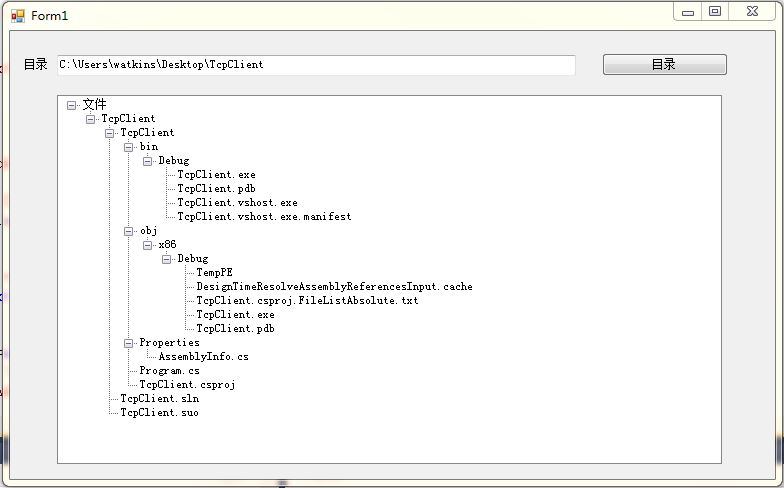
Task: Select TcpClient.vshost.exe file
Action: [x=238, y=202]
